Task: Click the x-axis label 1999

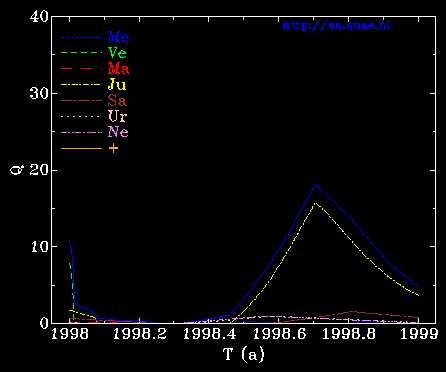Action: point(419,334)
